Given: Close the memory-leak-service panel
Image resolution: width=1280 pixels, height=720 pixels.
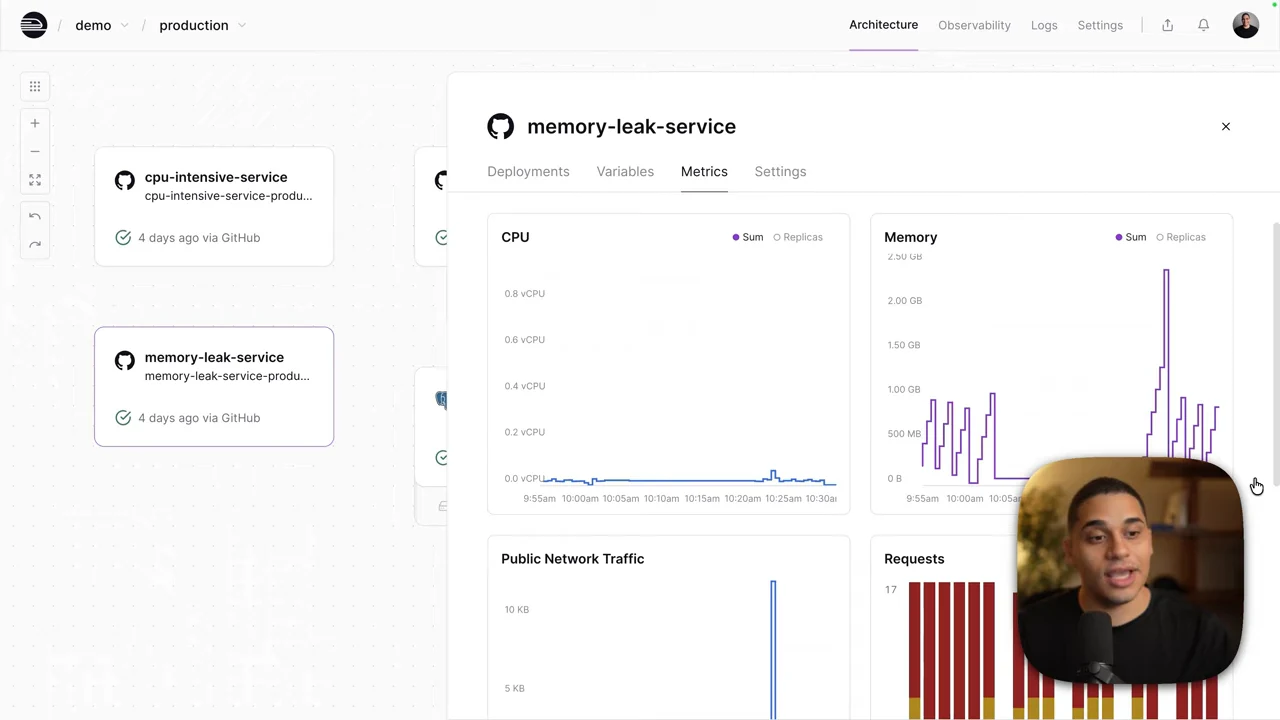Looking at the screenshot, I should pyautogui.click(x=1226, y=126).
